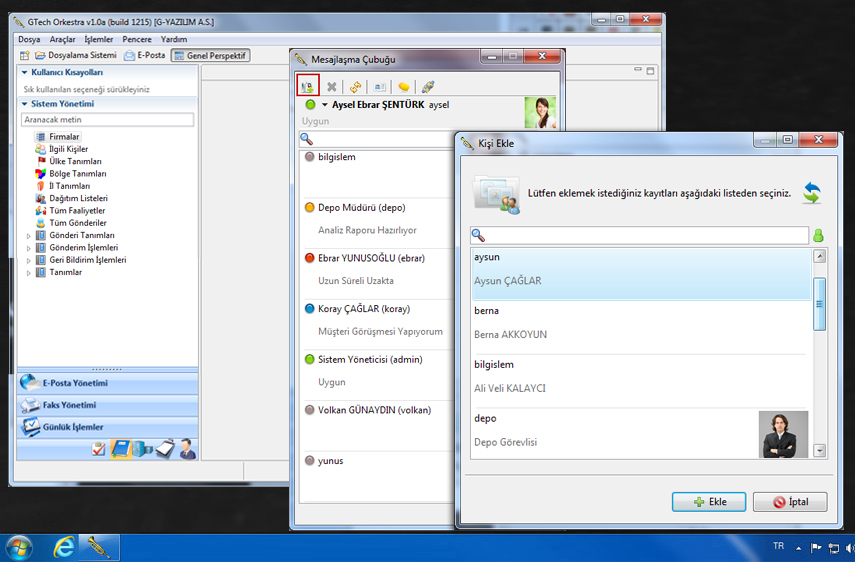This screenshot has width=855, height=562.
Task: Click the businessman icon in bottom strip
Action: (187, 449)
